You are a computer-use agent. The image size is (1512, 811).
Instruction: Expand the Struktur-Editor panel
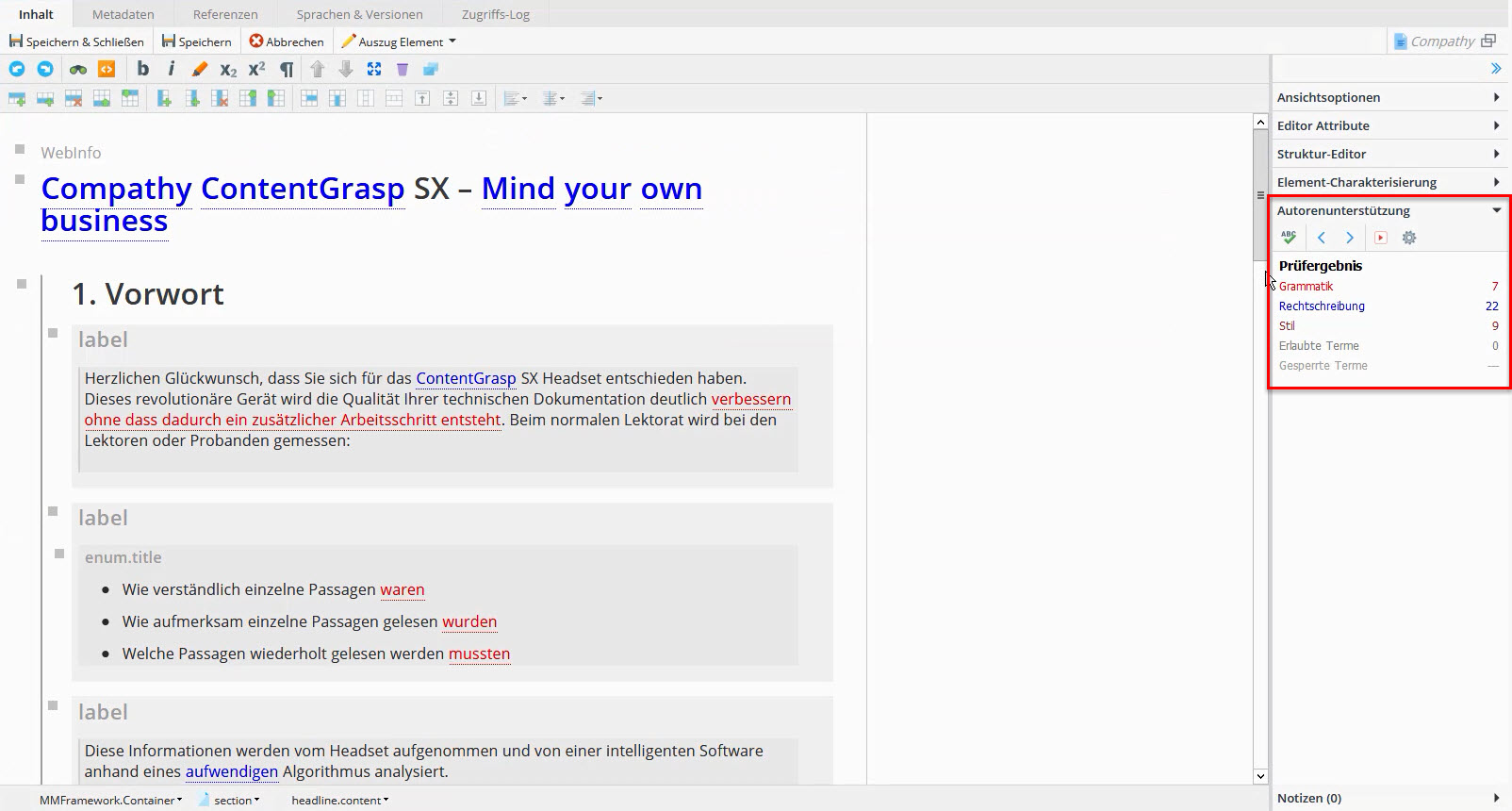(x=1389, y=154)
